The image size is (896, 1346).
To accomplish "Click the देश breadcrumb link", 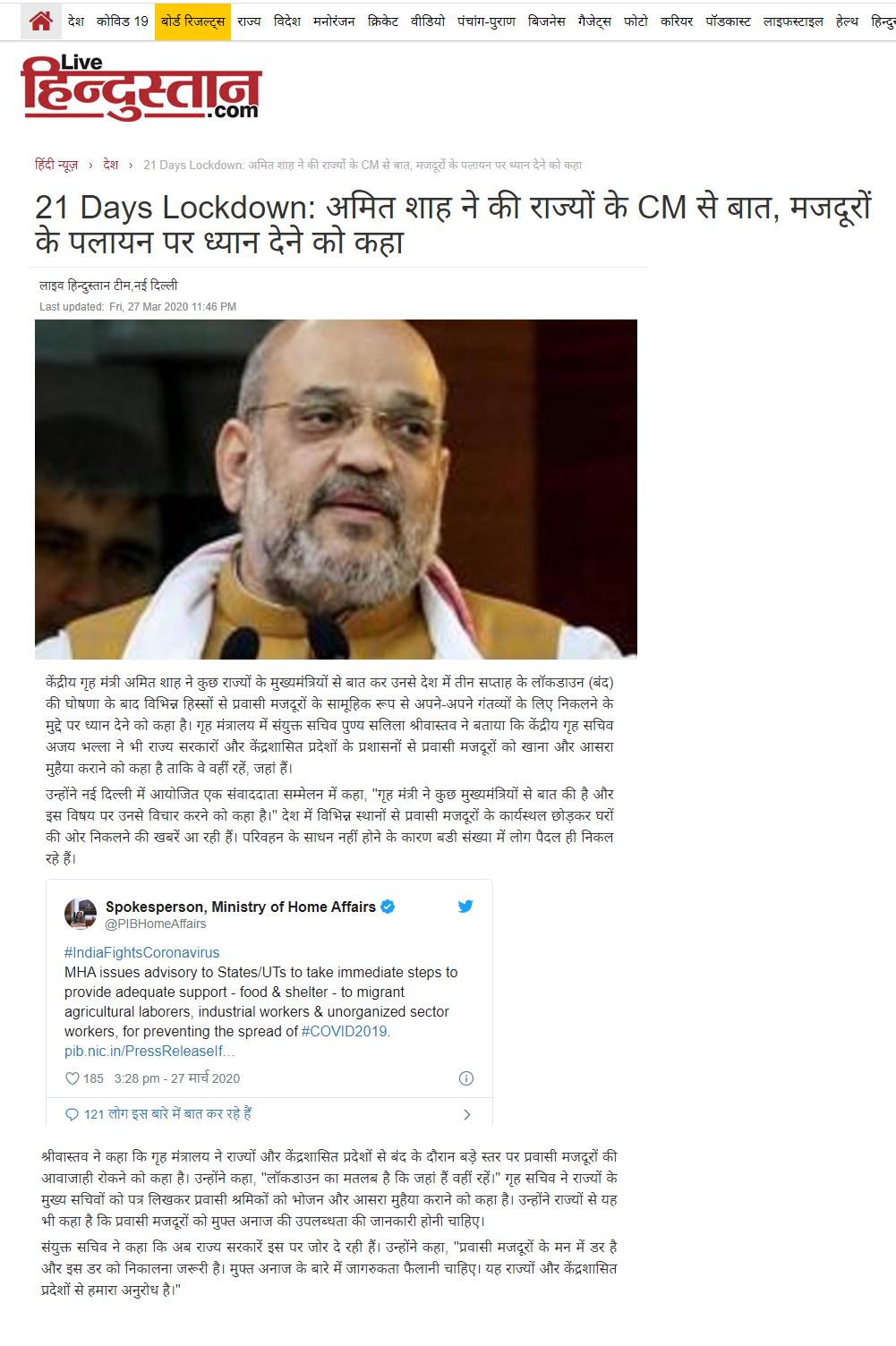I will 111,165.
